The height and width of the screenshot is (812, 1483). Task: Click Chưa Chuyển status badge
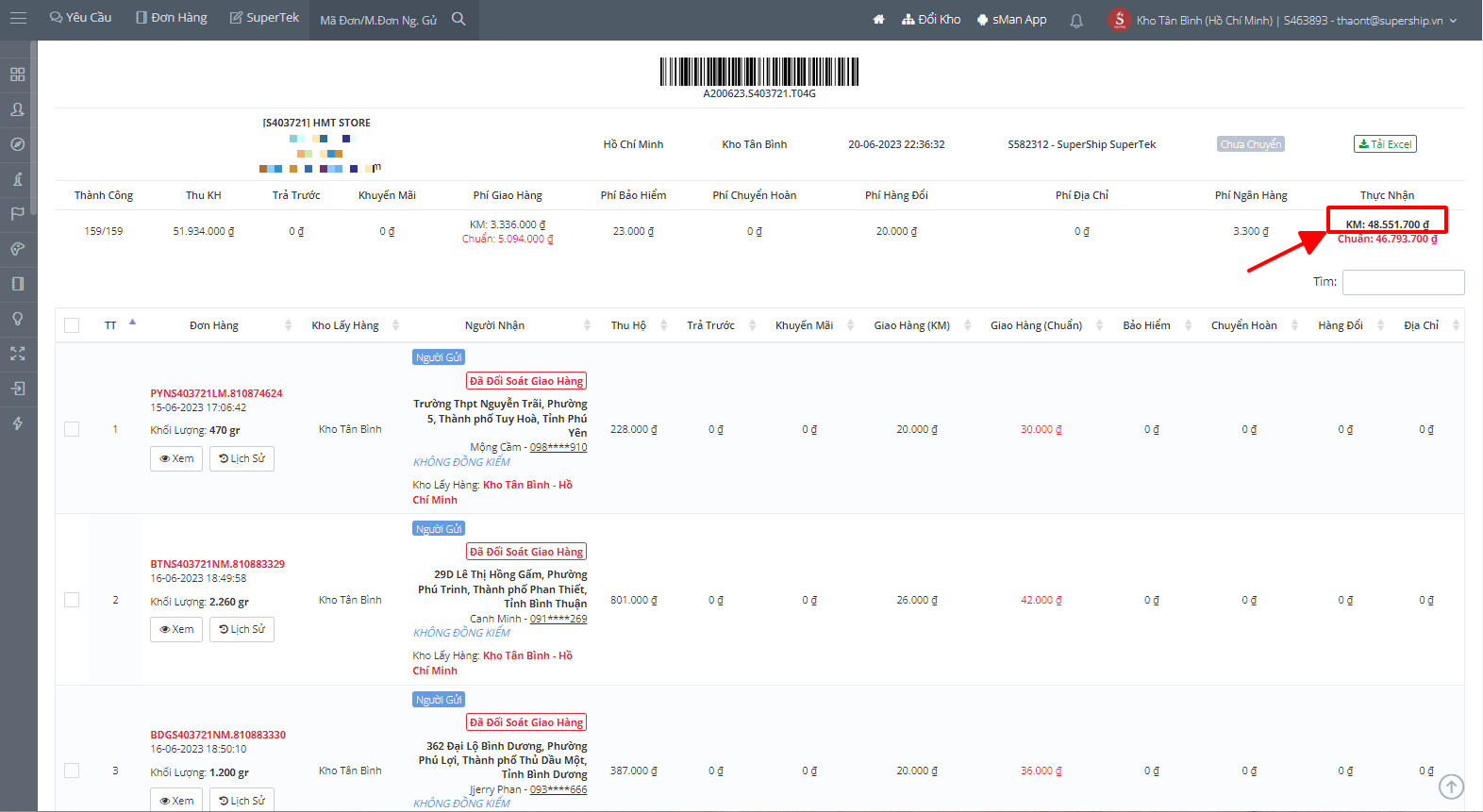tap(1251, 144)
